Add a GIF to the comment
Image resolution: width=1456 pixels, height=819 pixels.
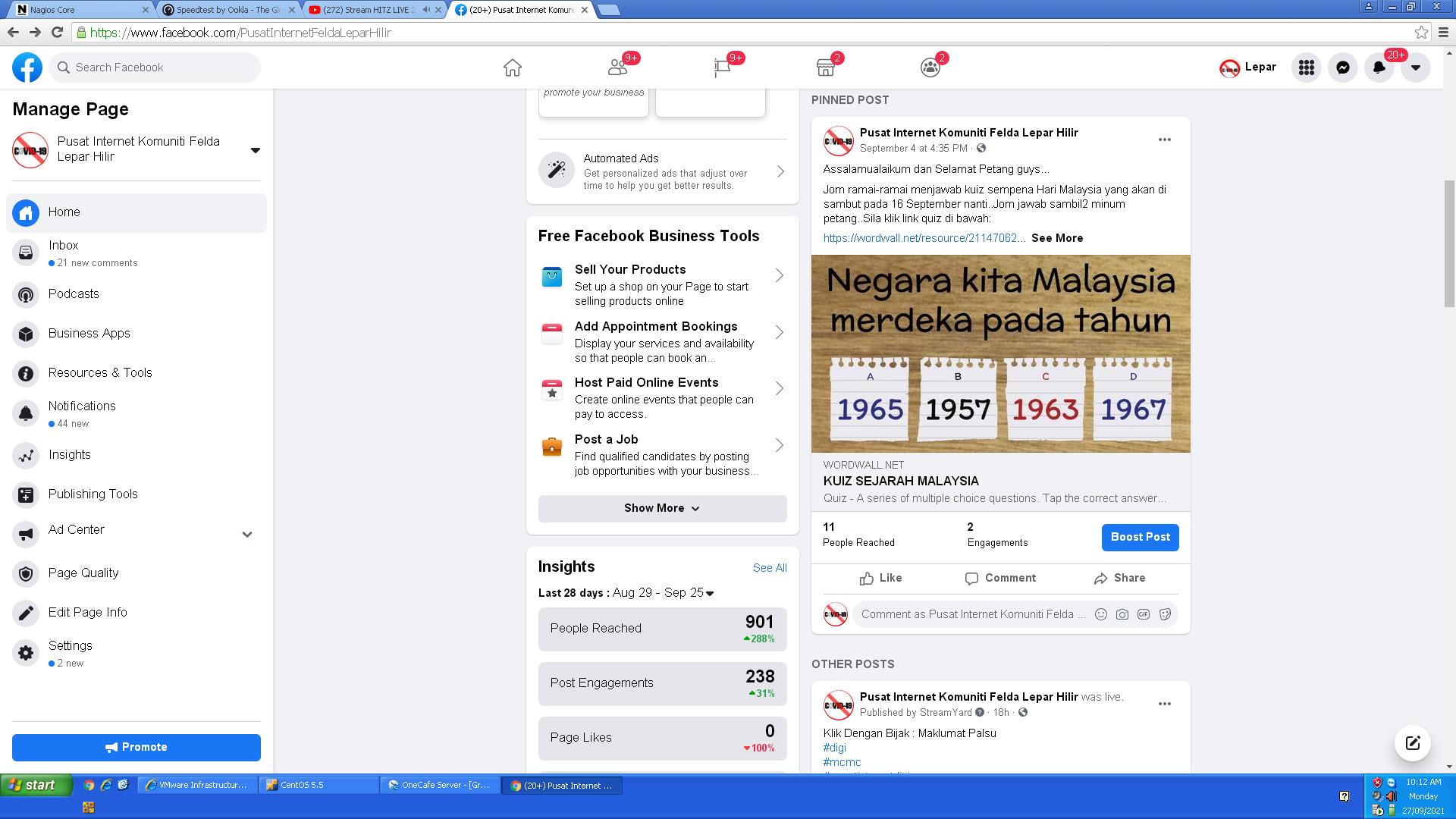[1144, 614]
